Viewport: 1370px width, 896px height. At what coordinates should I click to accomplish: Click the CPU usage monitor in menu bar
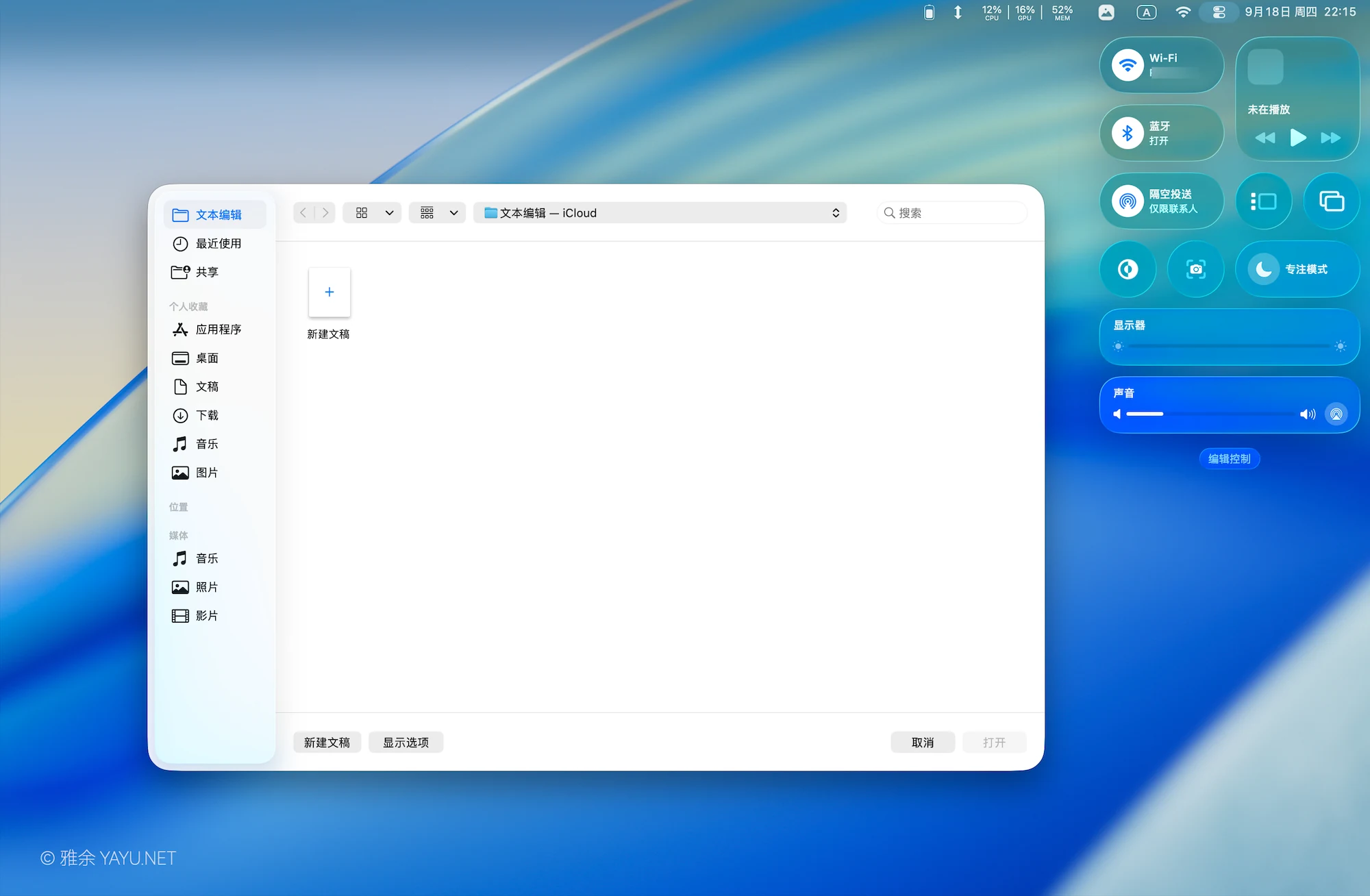coord(991,12)
